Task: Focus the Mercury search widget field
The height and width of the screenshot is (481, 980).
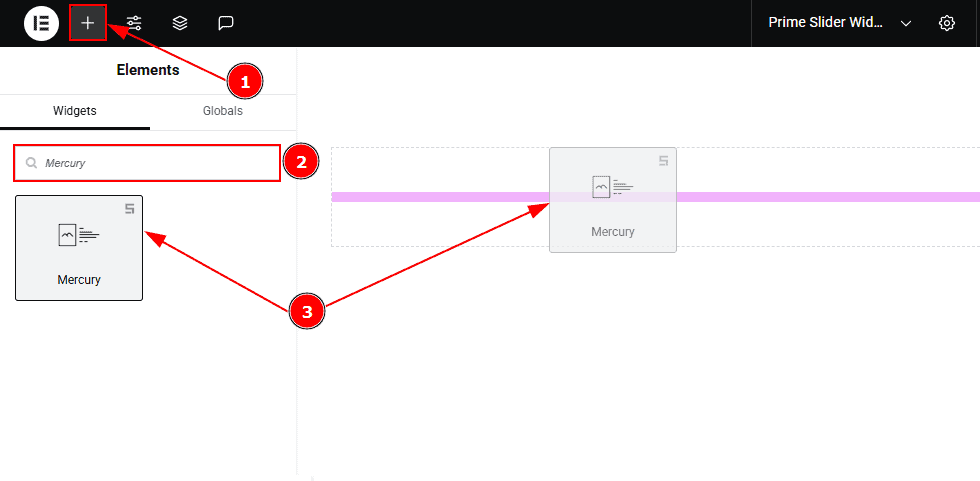Action: pyautogui.click(x=147, y=163)
